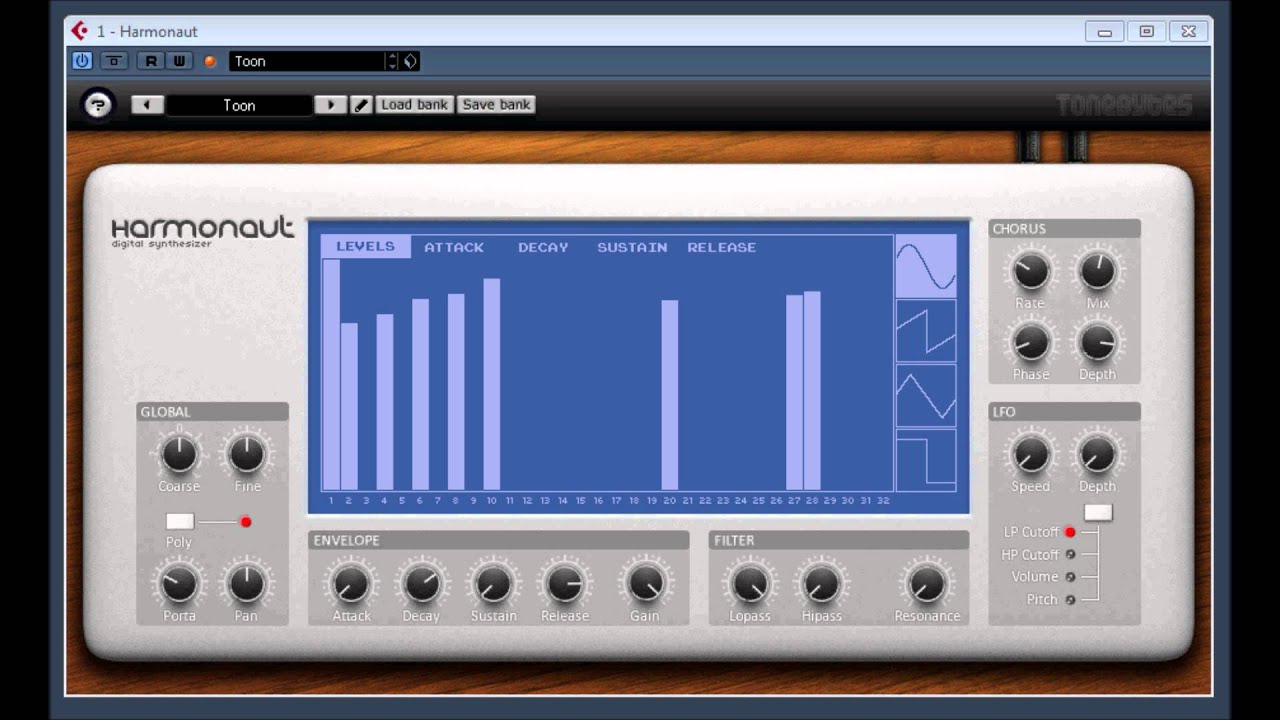Click the Coarse tuning knob
This screenshot has height=720, width=1280.
[x=179, y=455]
